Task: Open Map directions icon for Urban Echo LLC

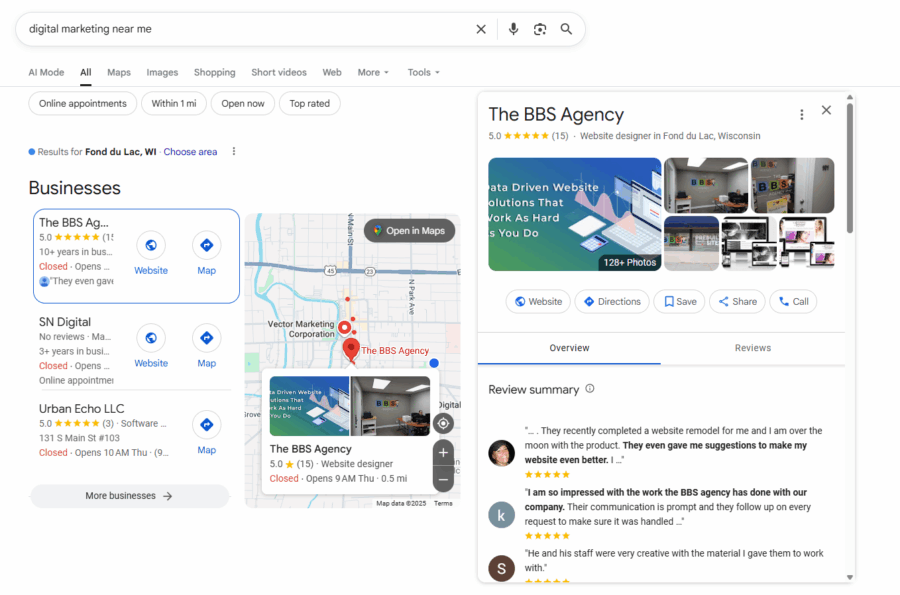Action: tap(206, 425)
